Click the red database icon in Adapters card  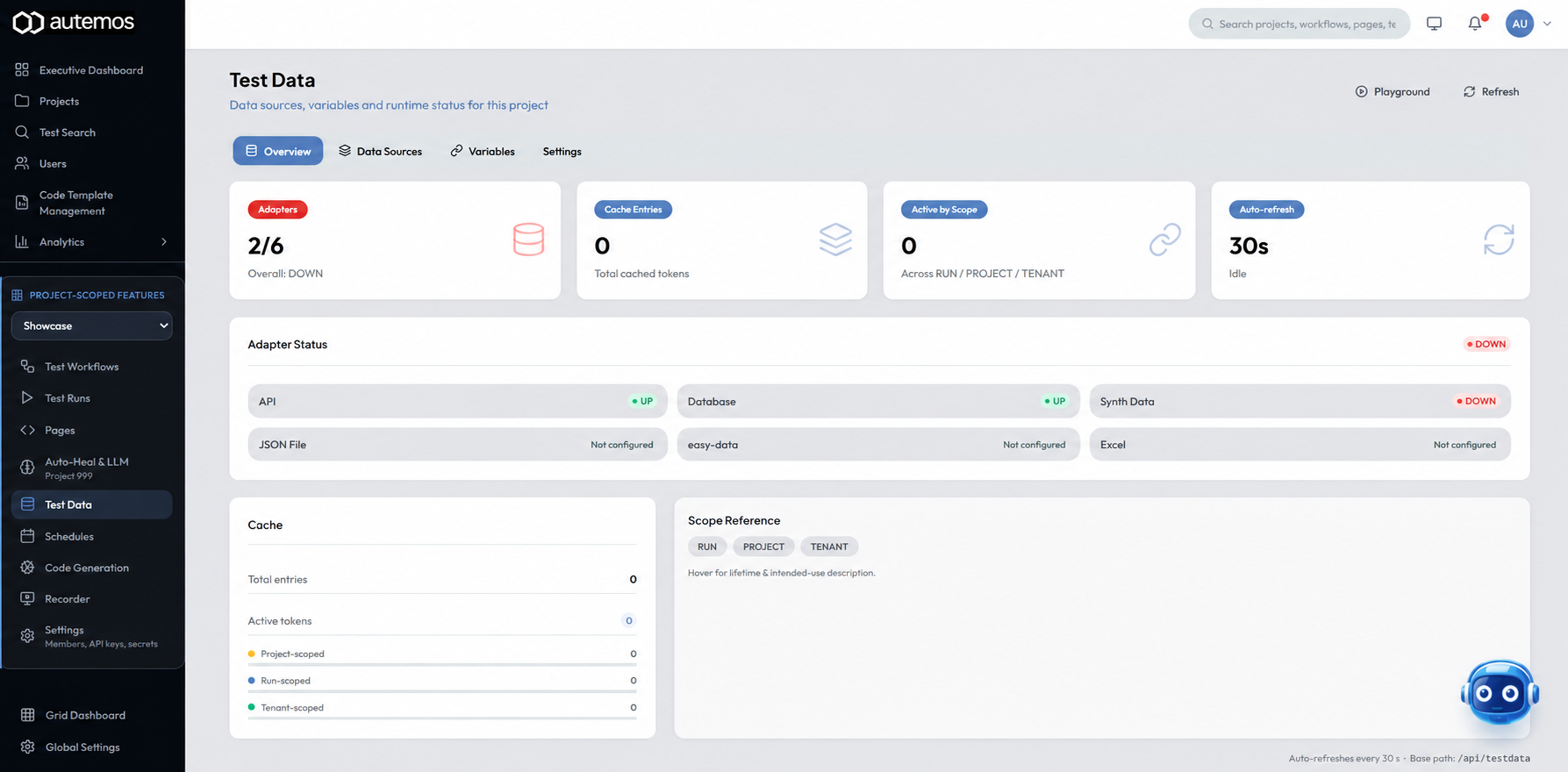(528, 239)
